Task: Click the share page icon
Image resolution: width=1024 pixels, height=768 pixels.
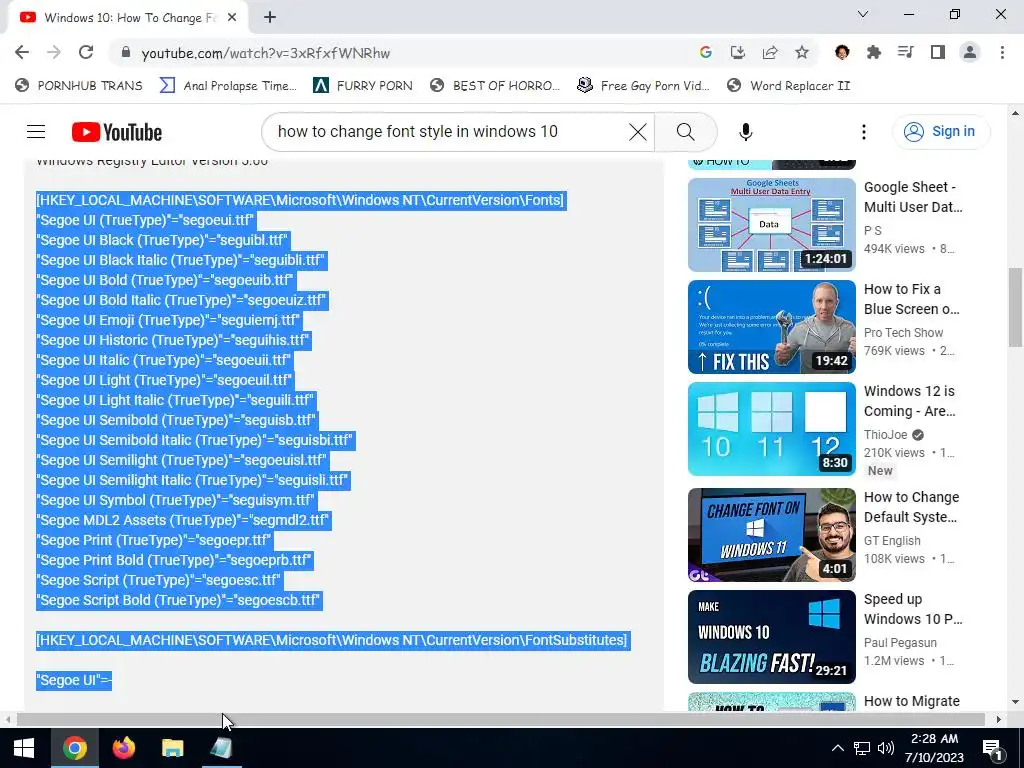Action: point(770,52)
